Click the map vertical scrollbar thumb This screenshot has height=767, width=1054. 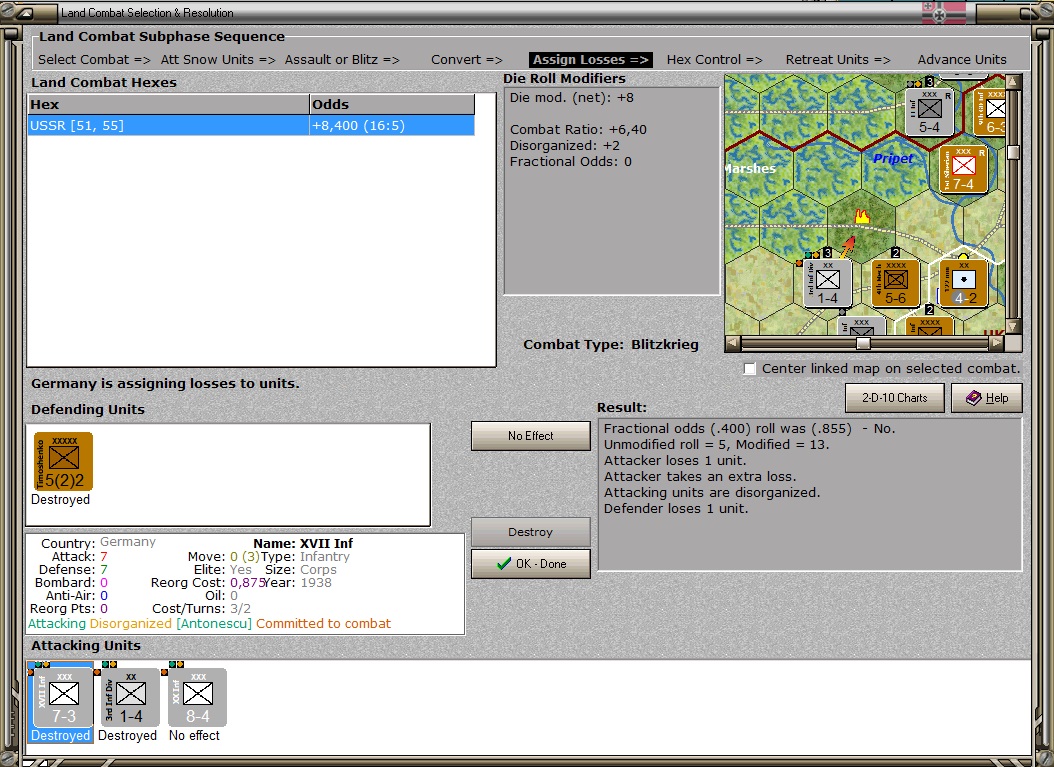1013,153
